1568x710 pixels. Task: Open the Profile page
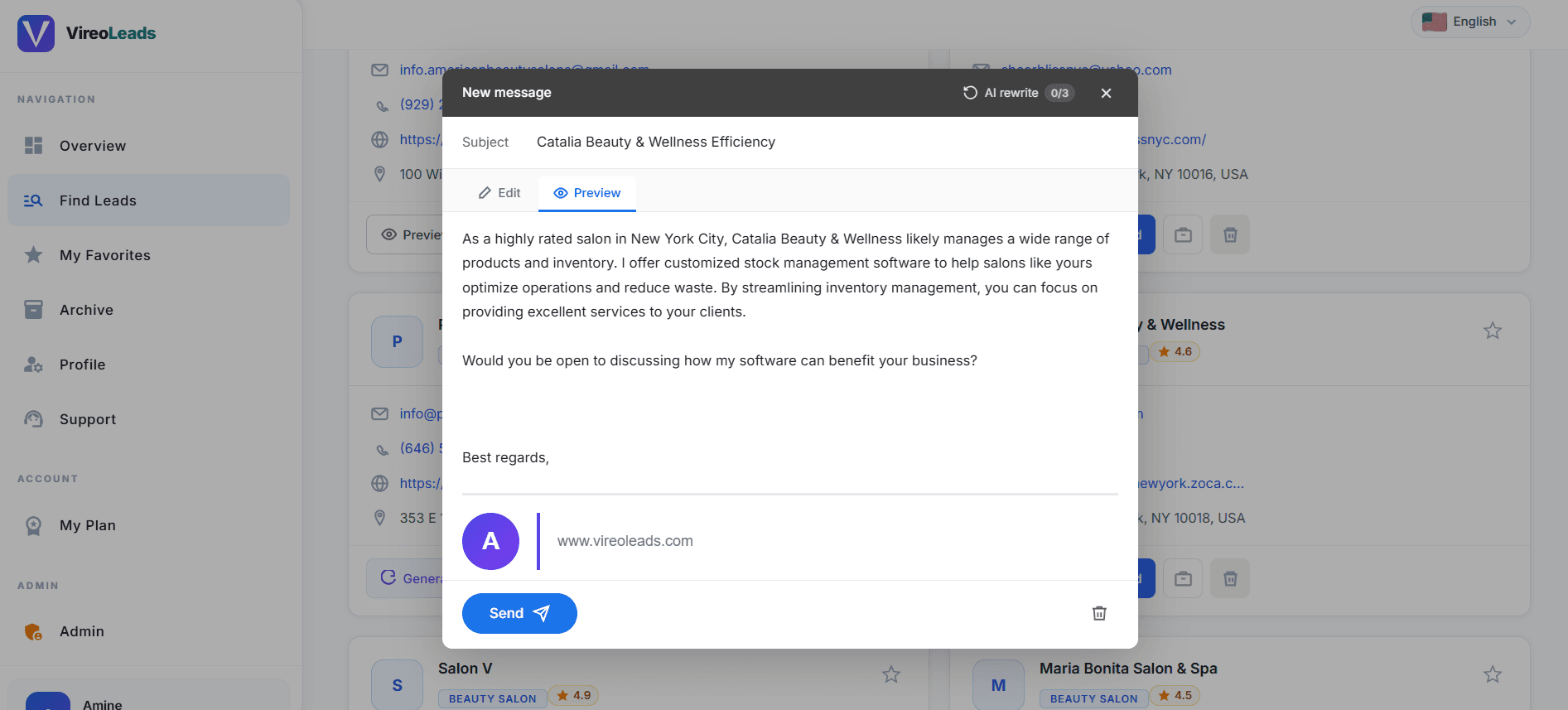[x=149, y=365]
